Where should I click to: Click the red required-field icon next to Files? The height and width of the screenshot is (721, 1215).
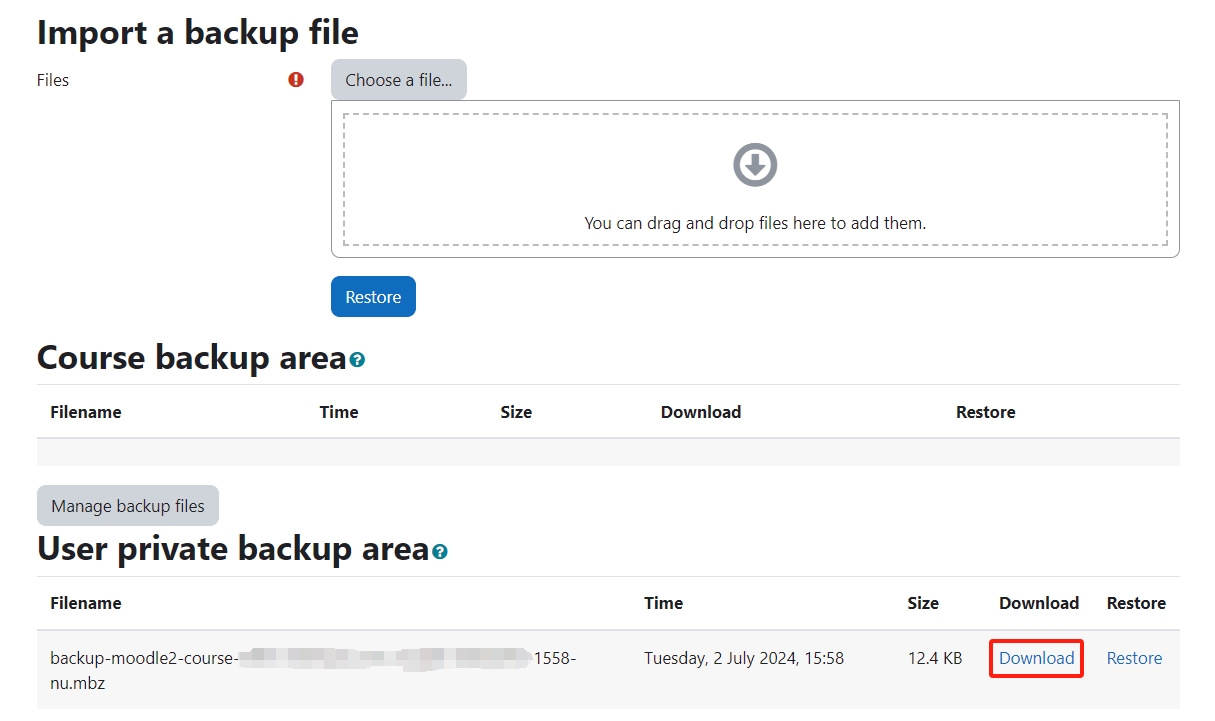[x=295, y=79]
